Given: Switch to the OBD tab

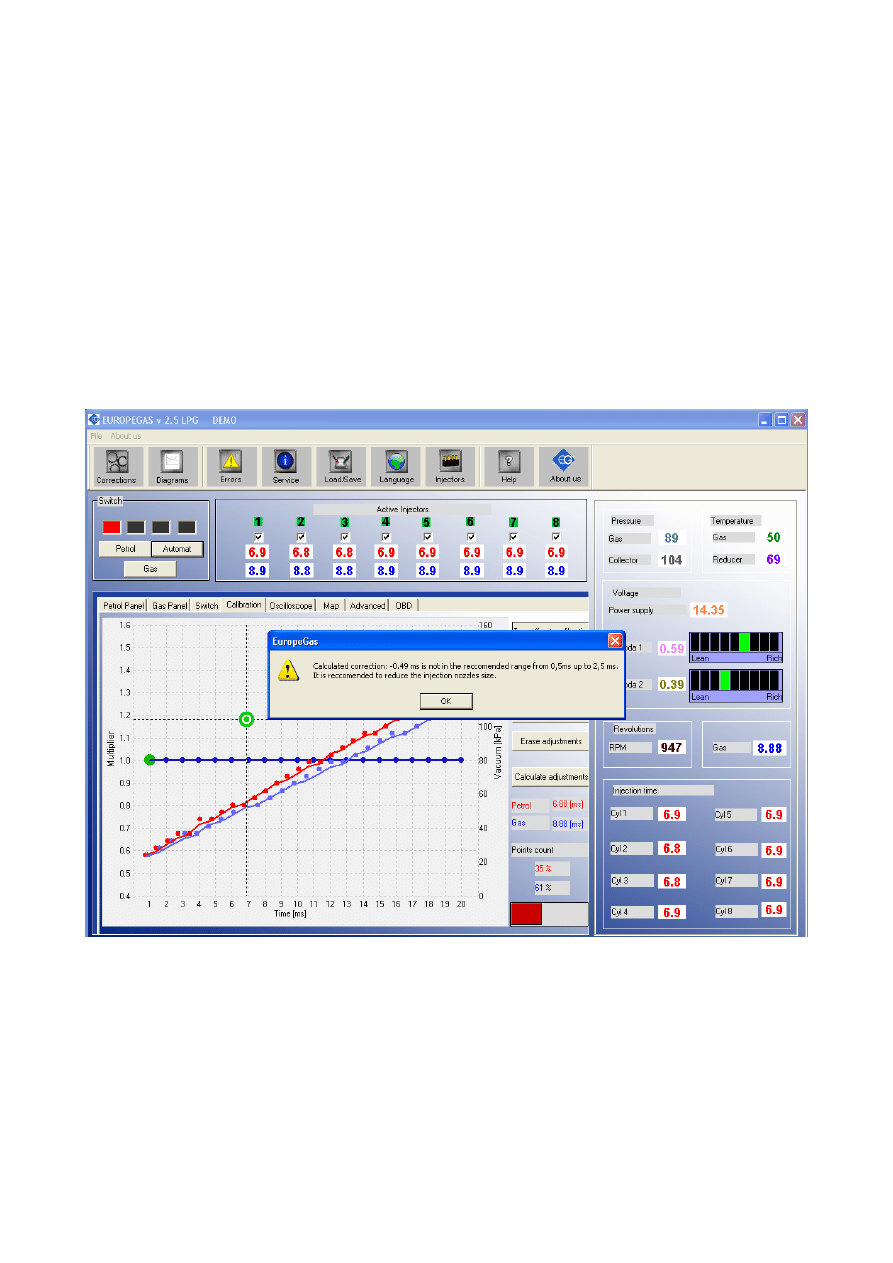Looking at the screenshot, I should 403,605.
